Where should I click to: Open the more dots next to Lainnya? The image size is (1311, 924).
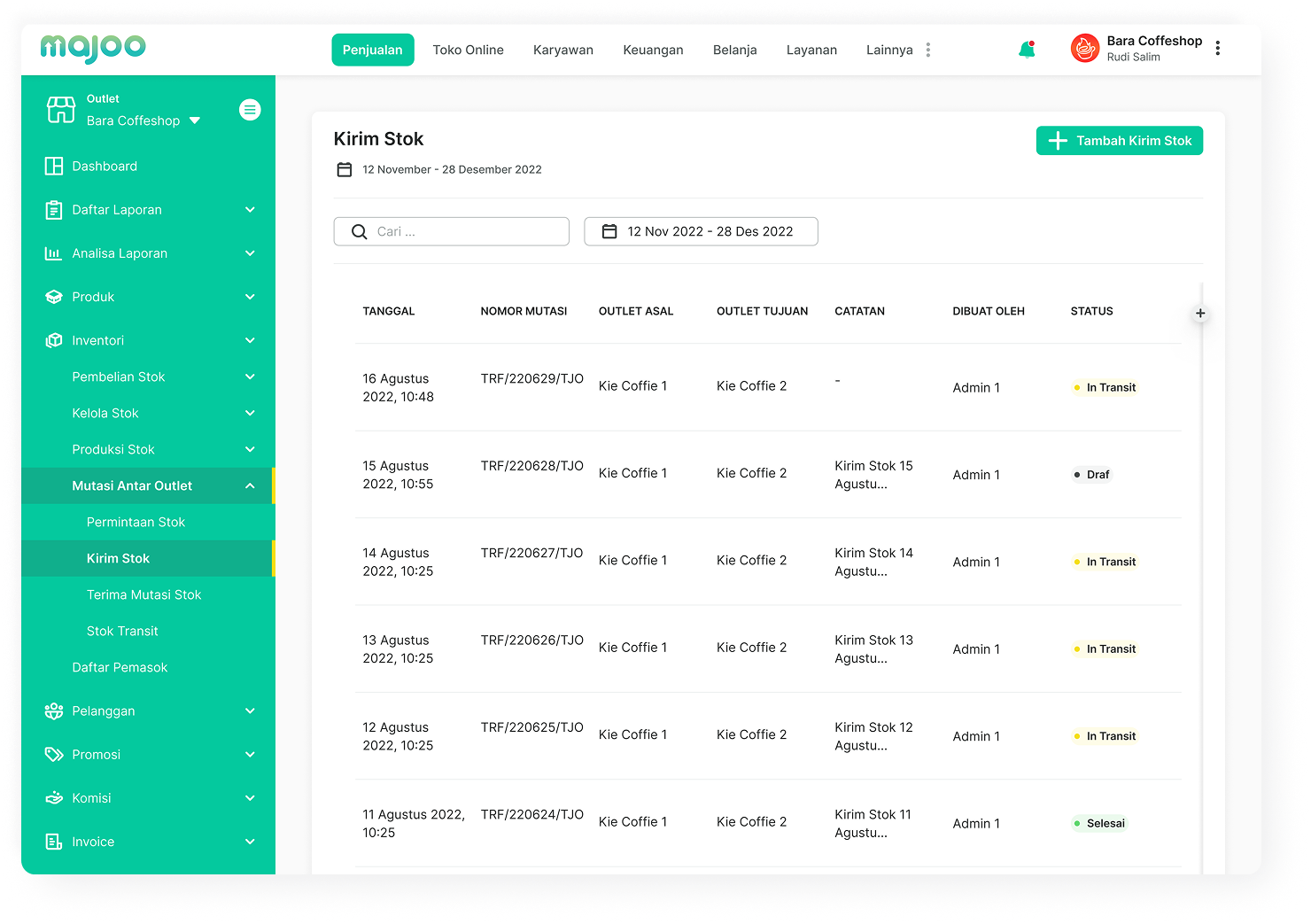click(x=927, y=50)
